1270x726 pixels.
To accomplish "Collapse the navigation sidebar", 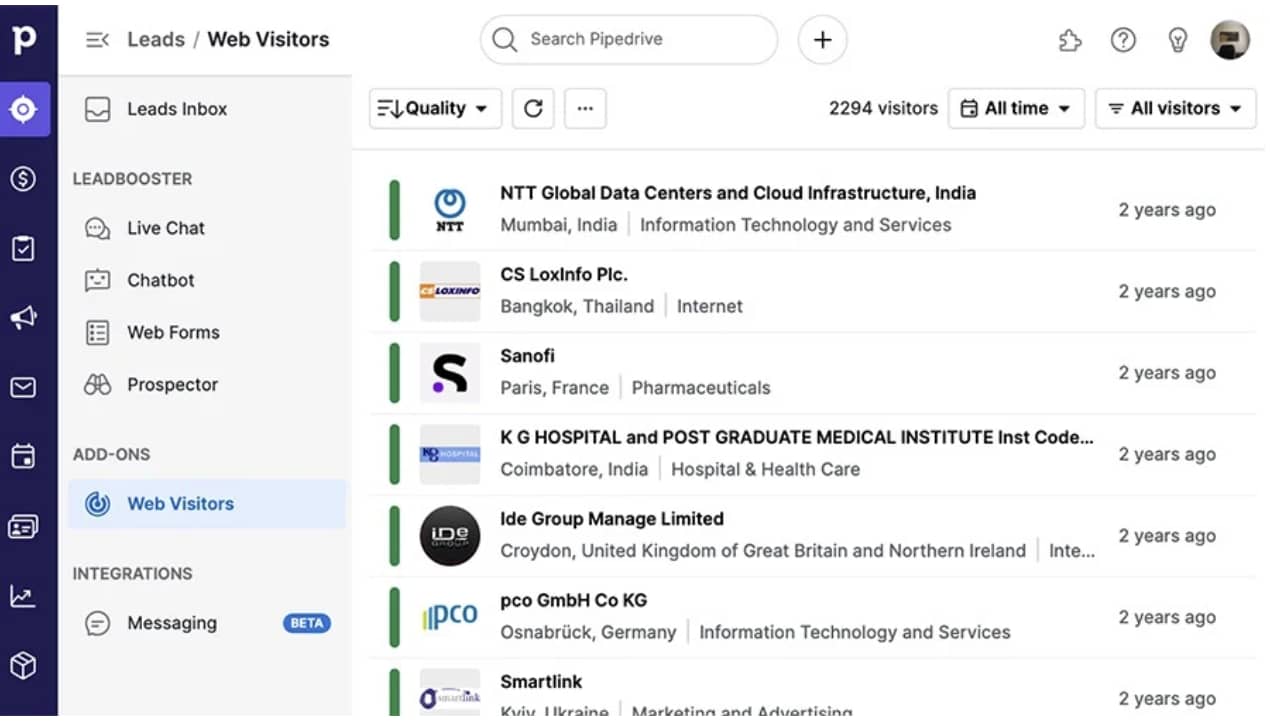I will pyautogui.click(x=95, y=39).
